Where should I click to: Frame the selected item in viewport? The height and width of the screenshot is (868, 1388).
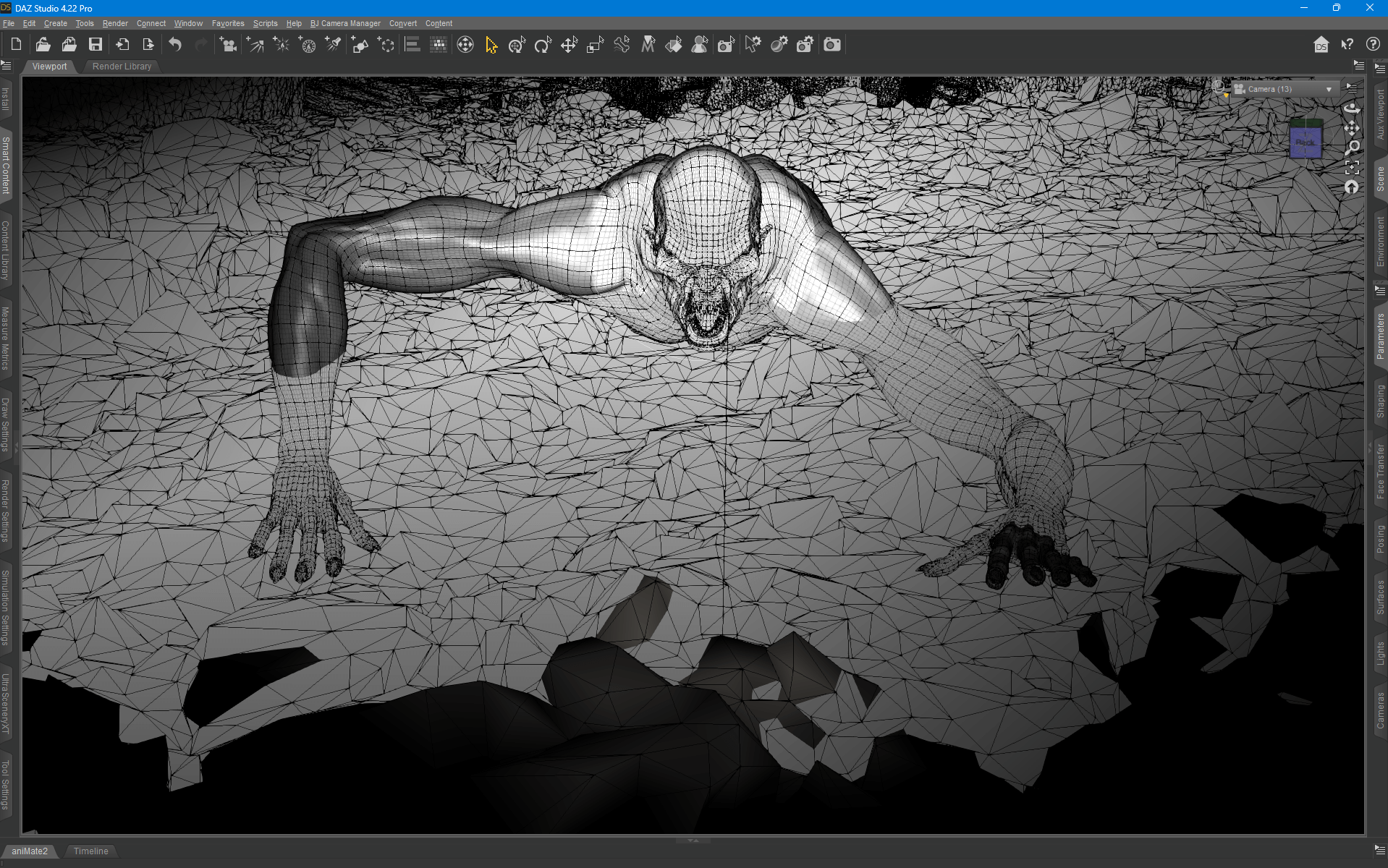pyautogui.click(x=1351, y=168)
